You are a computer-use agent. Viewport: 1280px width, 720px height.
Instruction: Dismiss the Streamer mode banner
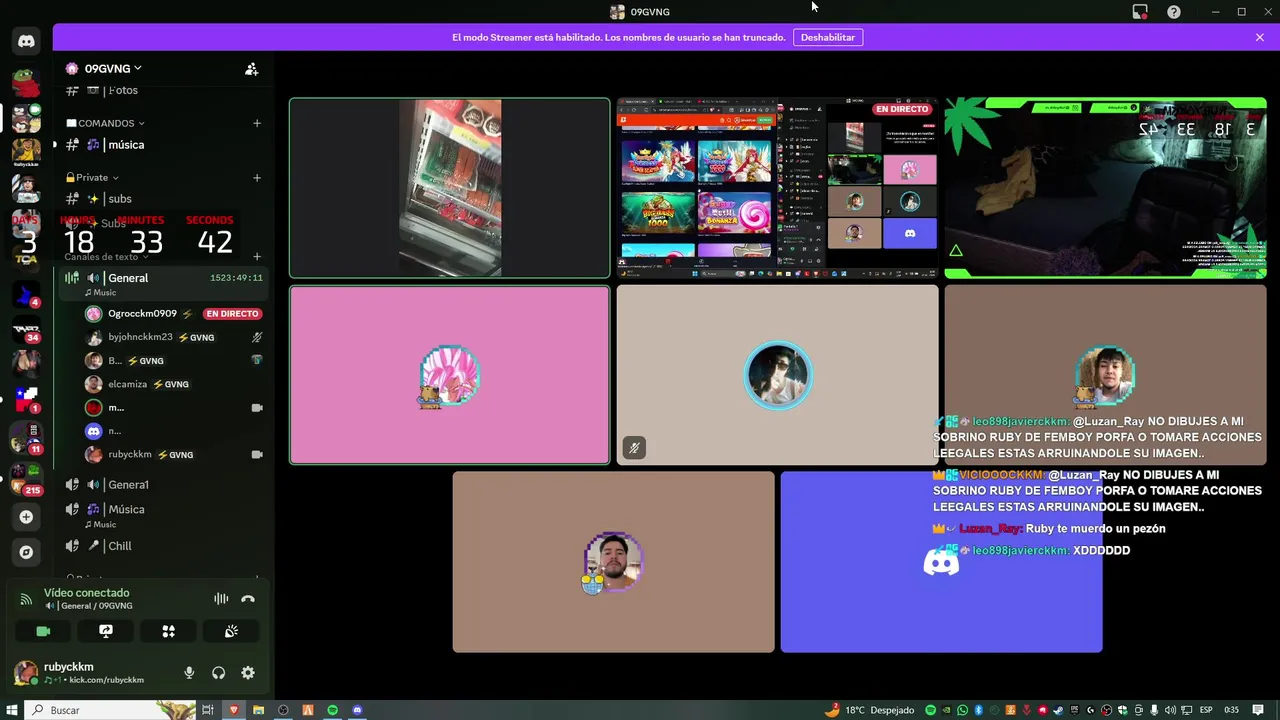(x=1260, y=37)
